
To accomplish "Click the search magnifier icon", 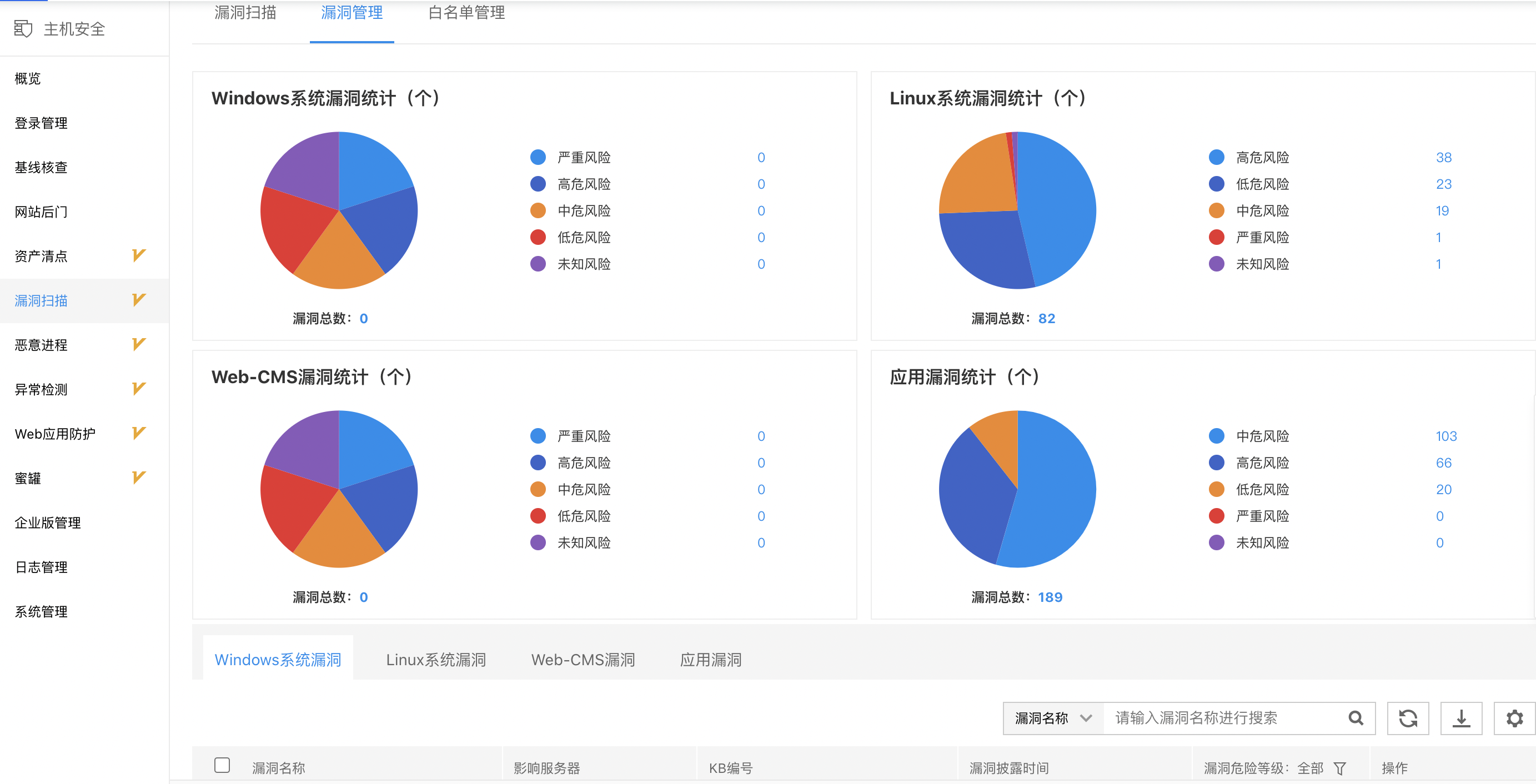I will tap(1356, 718).
